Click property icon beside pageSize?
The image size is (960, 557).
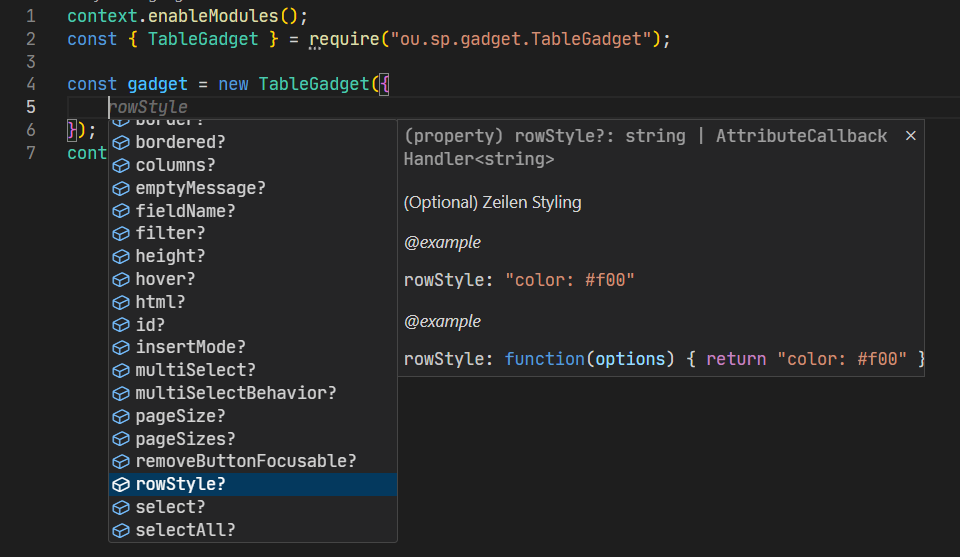(121, 416)
